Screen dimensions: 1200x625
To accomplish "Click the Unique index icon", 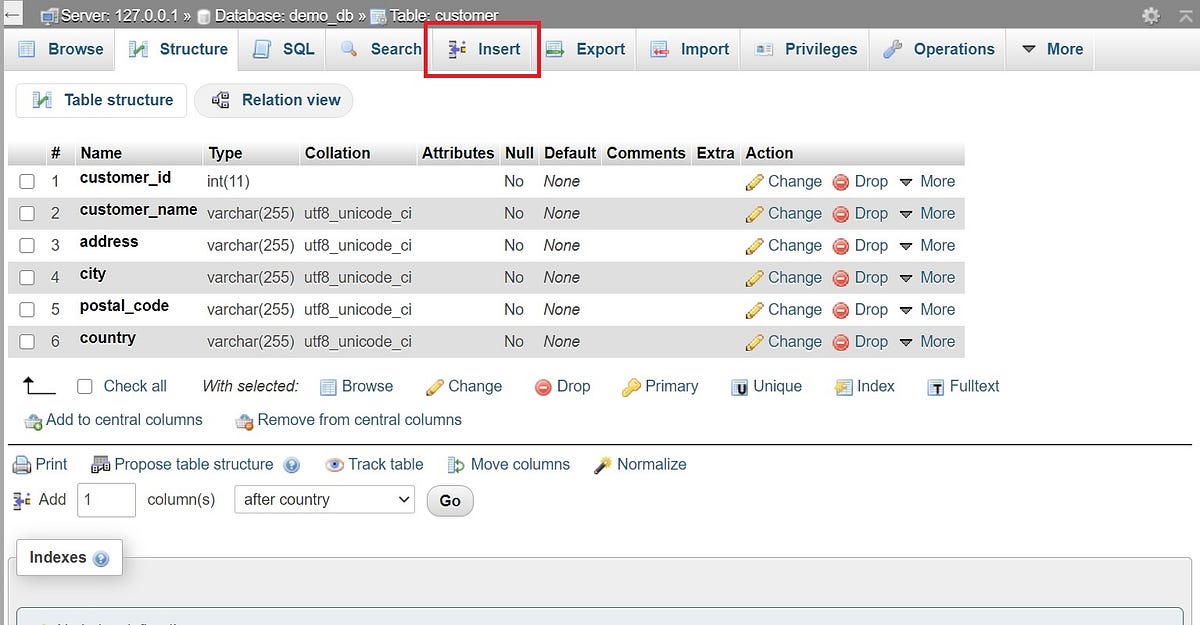I will click(738, 386).
